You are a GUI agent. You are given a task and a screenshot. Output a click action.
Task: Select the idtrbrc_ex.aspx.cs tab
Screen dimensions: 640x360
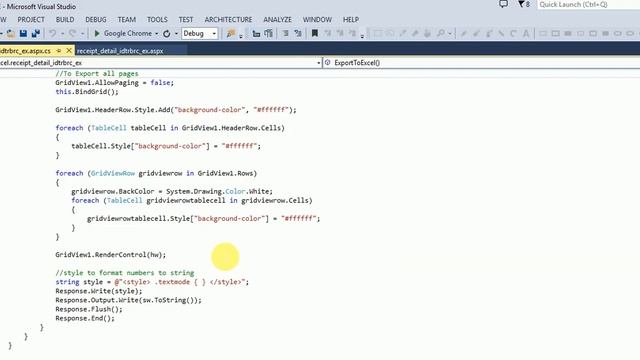[x=25, y=51]
